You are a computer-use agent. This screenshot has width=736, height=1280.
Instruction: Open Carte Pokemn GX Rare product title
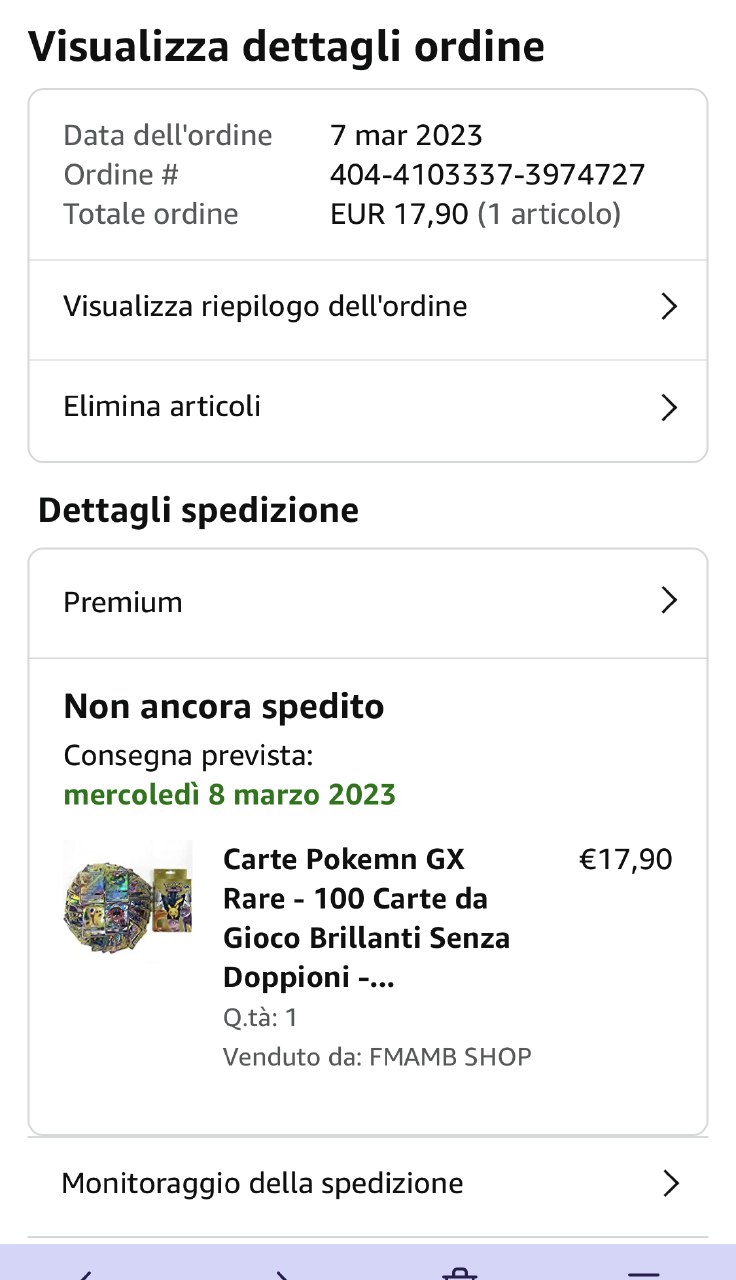click(366, 918)
